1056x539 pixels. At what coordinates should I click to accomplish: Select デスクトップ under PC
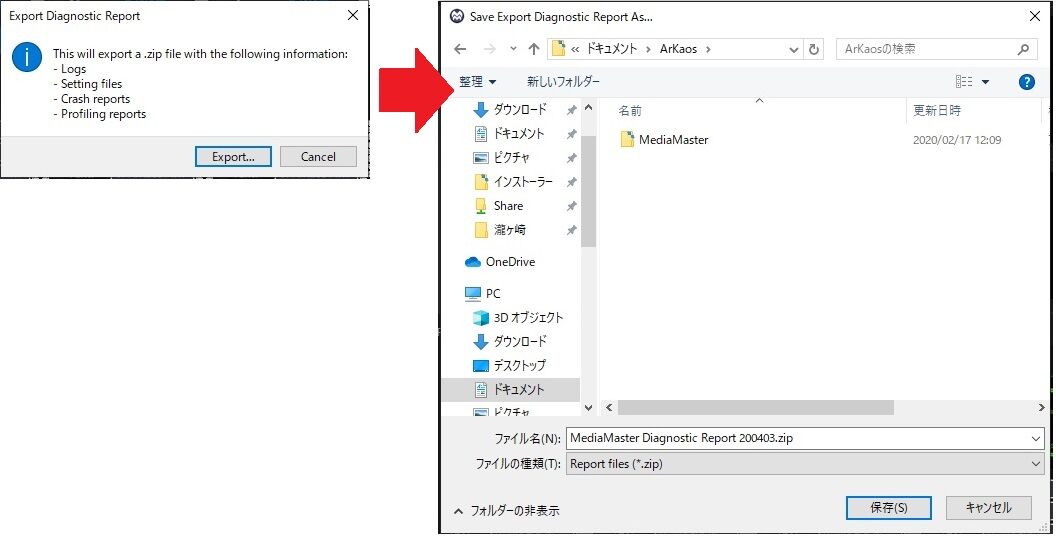click(x=519, y=366)
